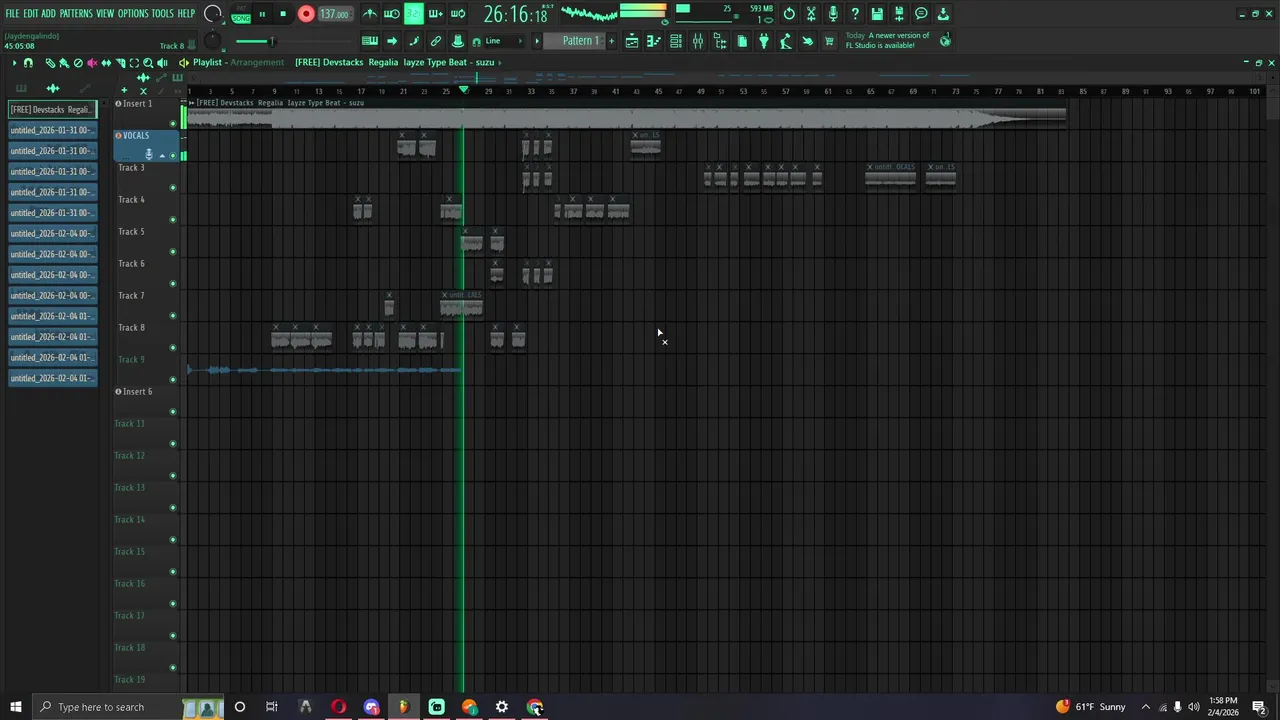Click the 137.000 tempo field
The width and height of the screenshot is (1280, 720).
335,14
